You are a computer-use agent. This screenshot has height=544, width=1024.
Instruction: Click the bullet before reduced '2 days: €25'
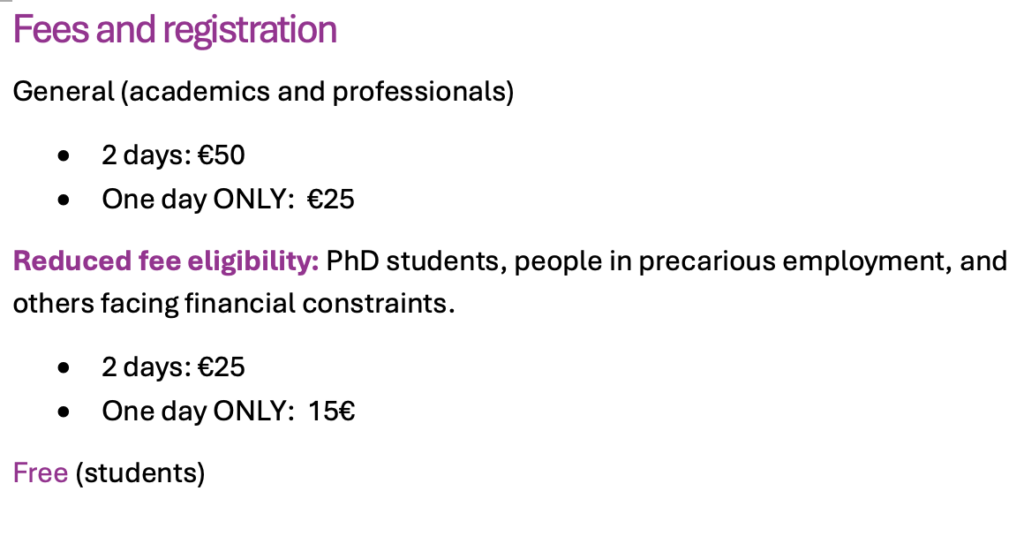[x=65, y=368]
